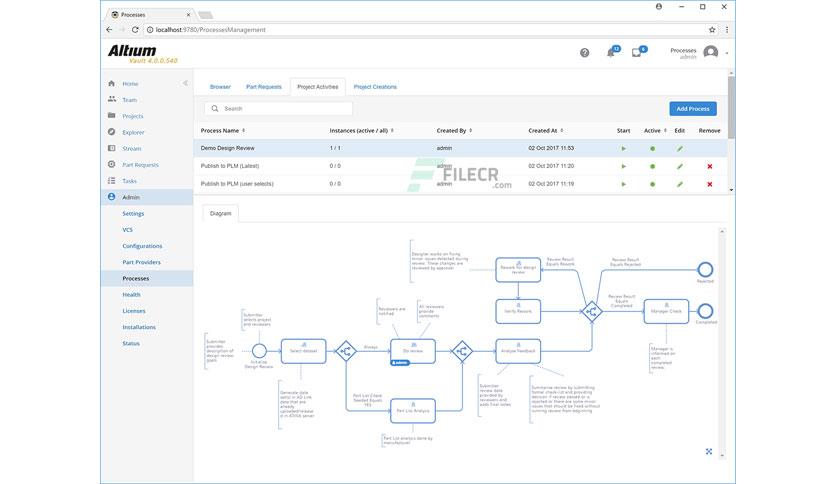
Task: Toggle active status of Publish to PLM (user selects)
Action: tap(652, 184)
